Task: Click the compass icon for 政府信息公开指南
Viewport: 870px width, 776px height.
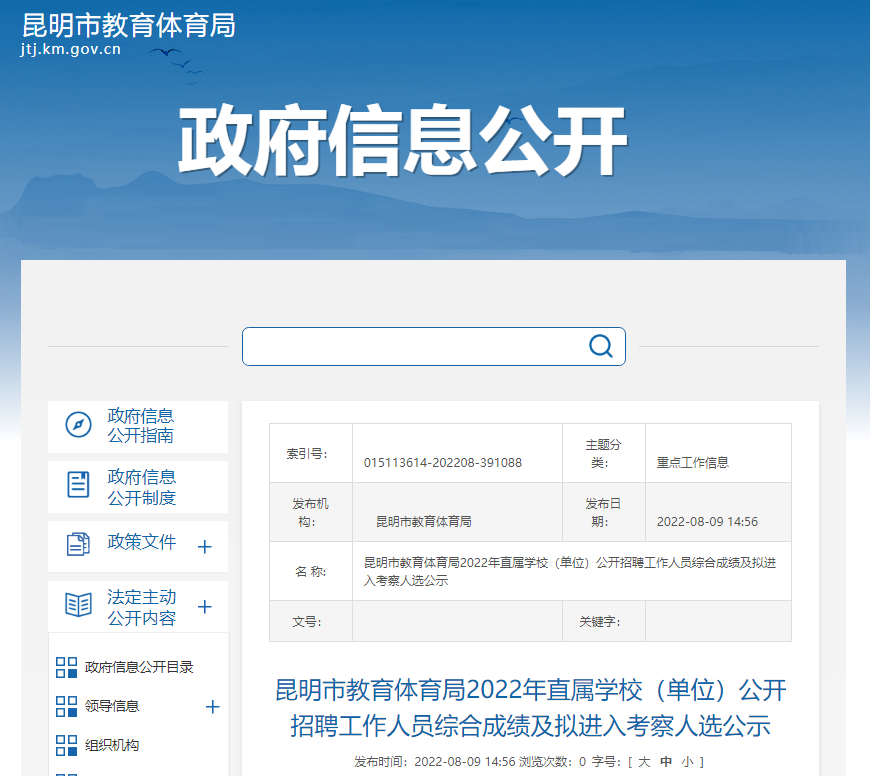Action: [x=78, y=425]
